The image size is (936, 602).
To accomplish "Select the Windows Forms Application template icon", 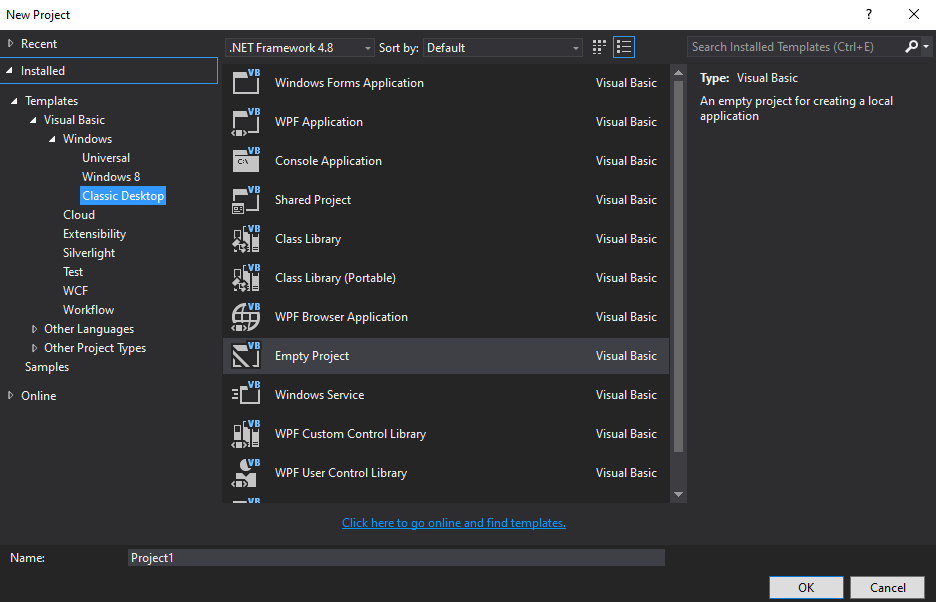I will [x=246, y=82].
